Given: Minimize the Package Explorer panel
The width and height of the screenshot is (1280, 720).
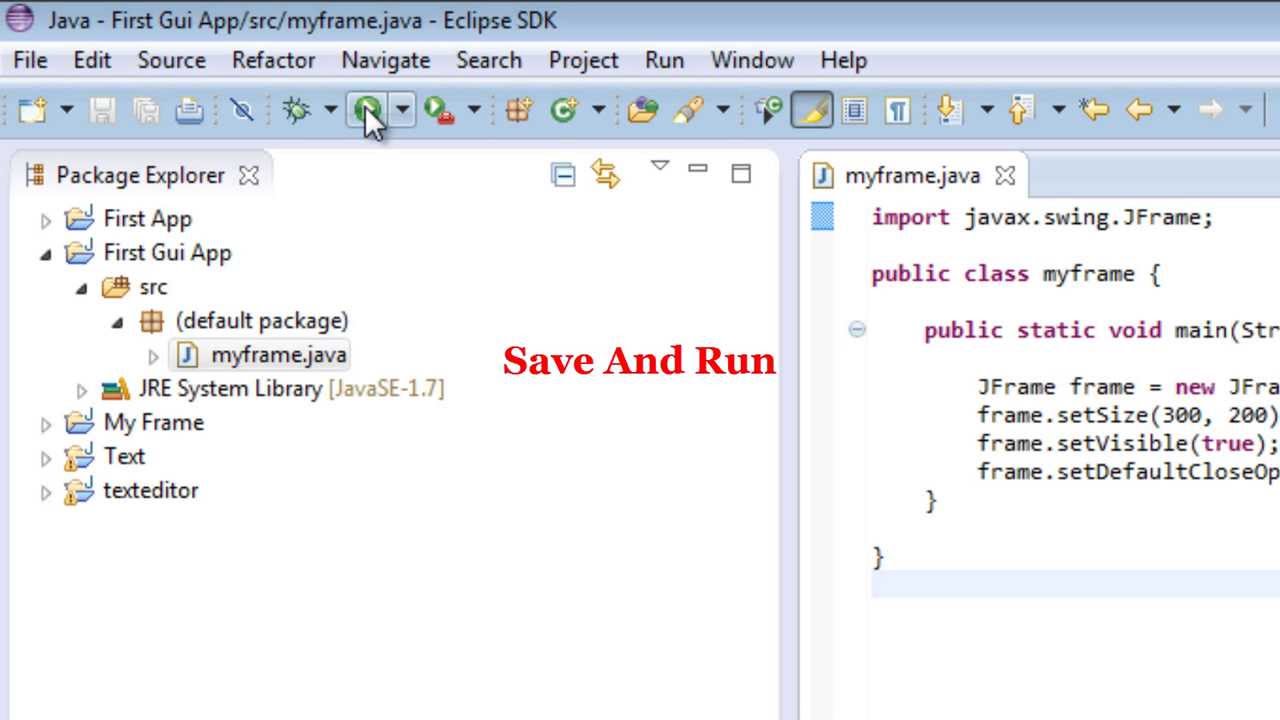Looking at the screenshot, I should tap(698, 169).
